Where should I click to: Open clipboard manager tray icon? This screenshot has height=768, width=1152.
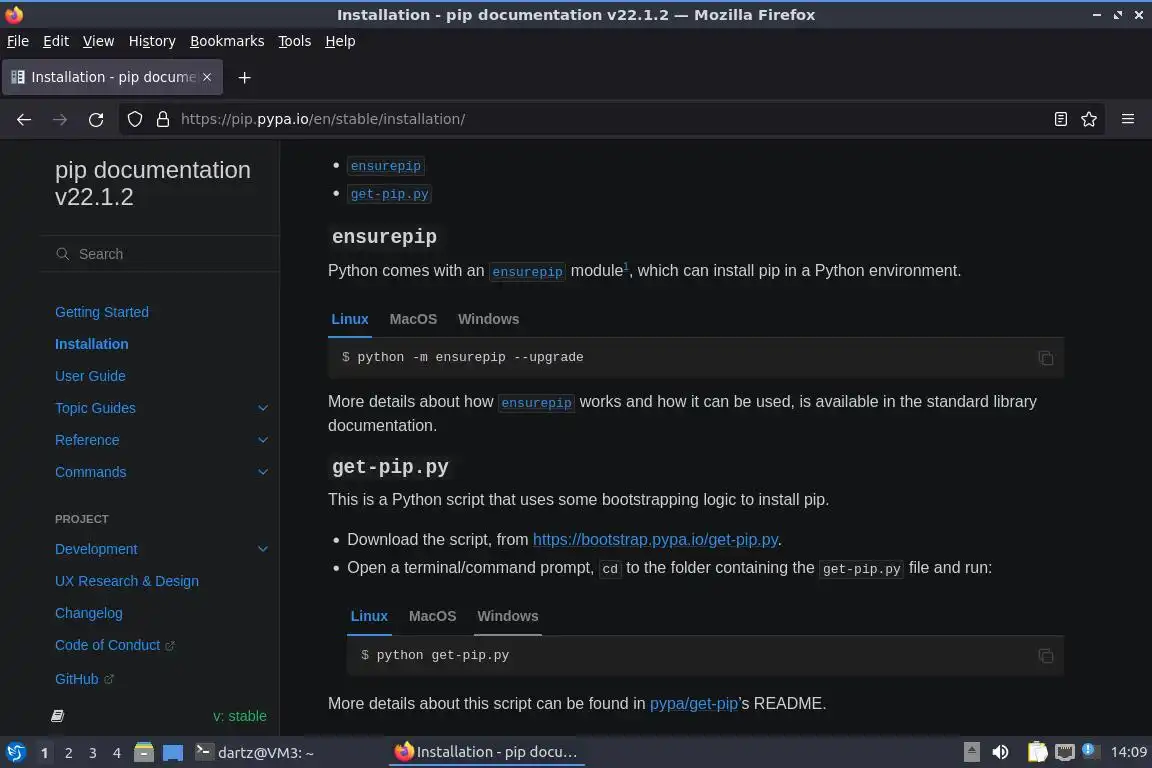click(1037, 753)
